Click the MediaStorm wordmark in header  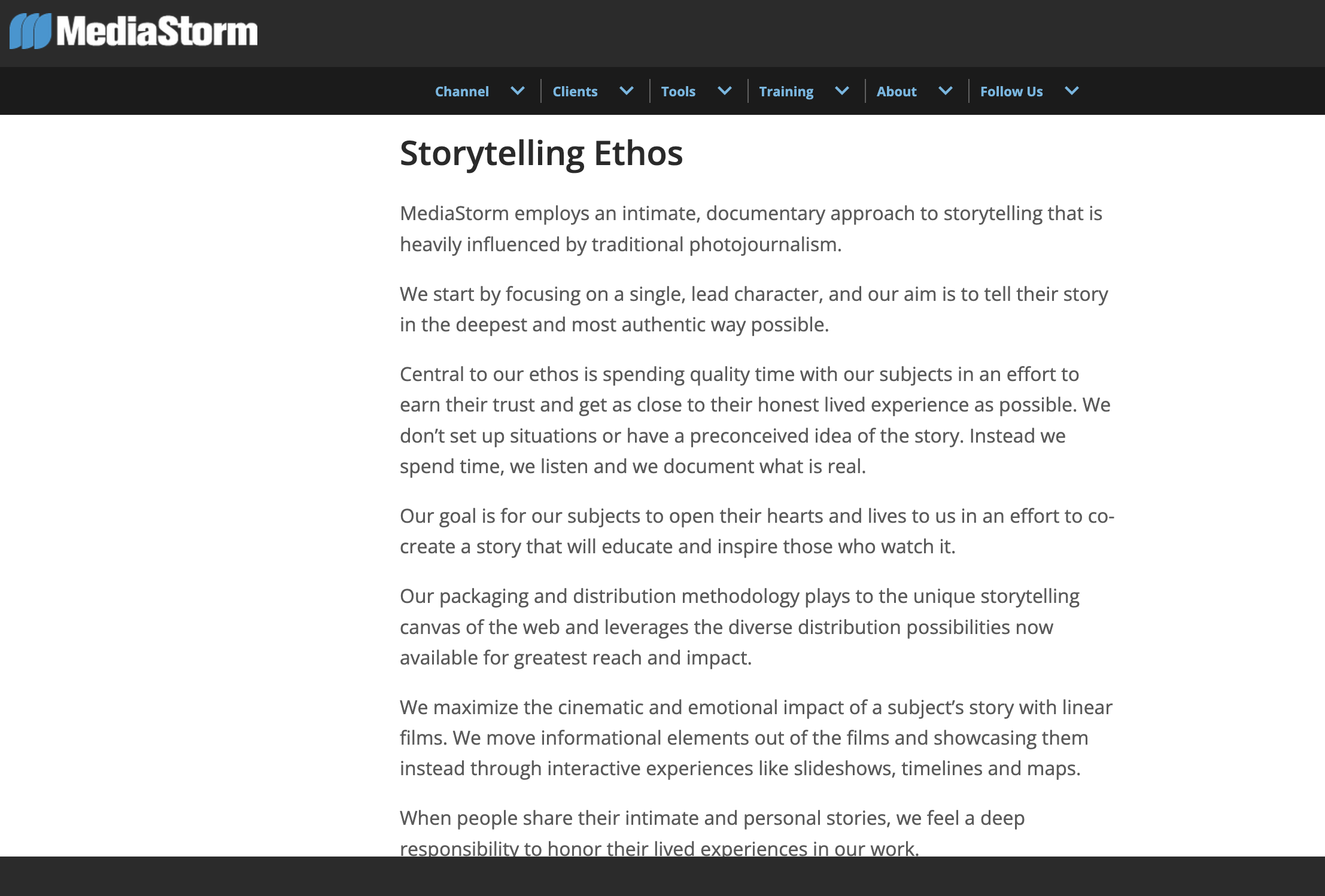(x=157, y=31)
